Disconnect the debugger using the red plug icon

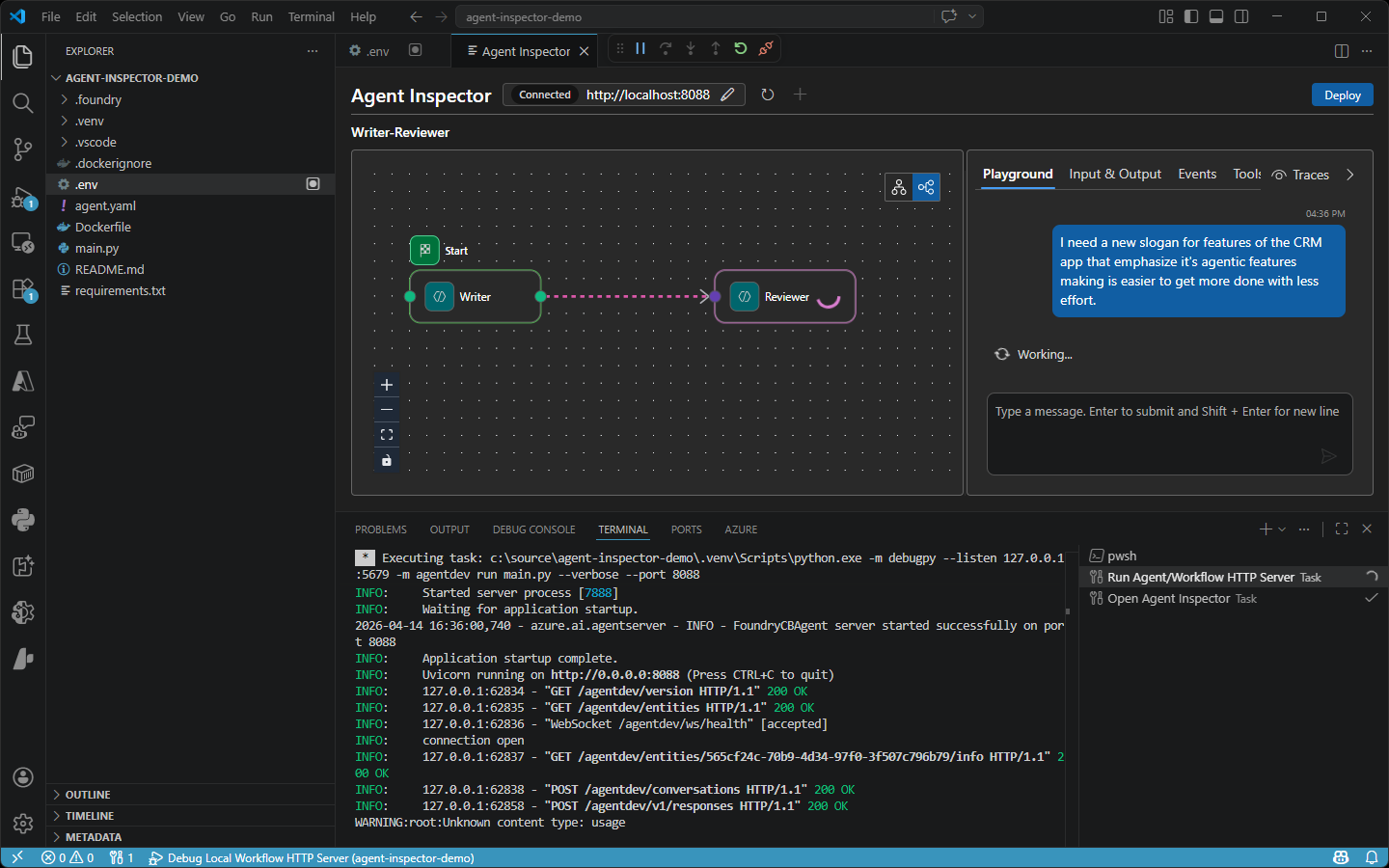[766, 49]
